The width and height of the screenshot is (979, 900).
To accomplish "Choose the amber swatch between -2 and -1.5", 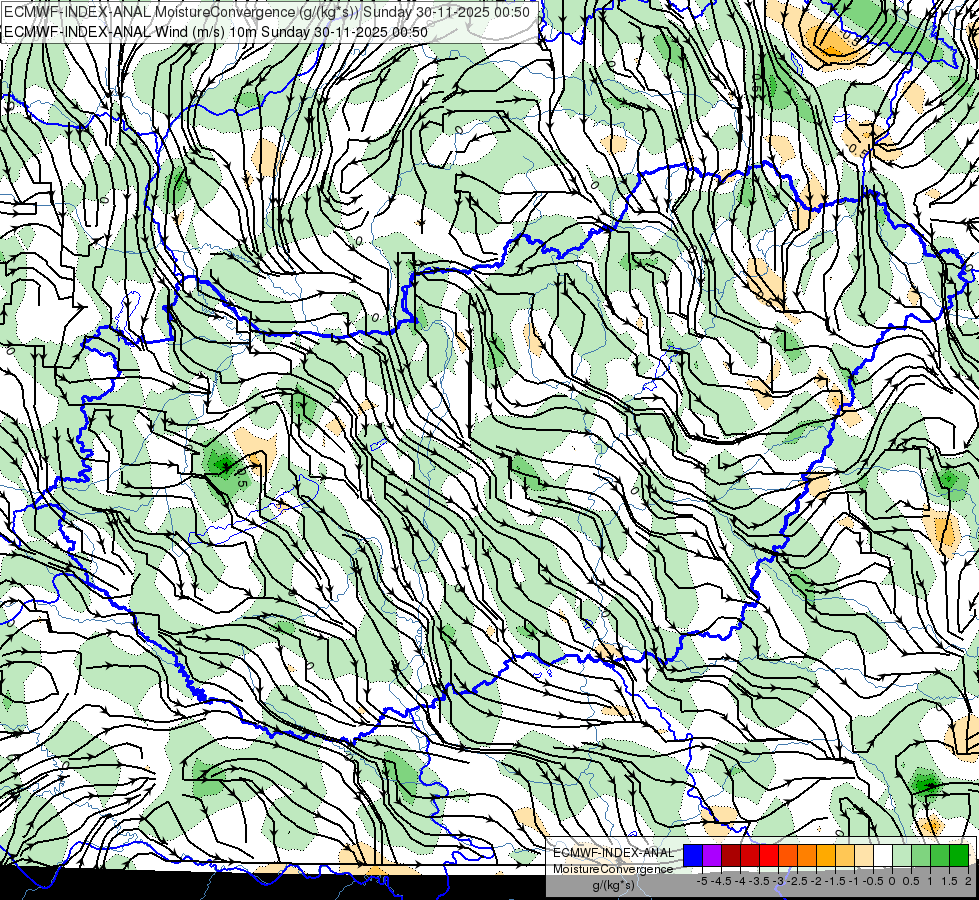I will [x=826, y=856].
